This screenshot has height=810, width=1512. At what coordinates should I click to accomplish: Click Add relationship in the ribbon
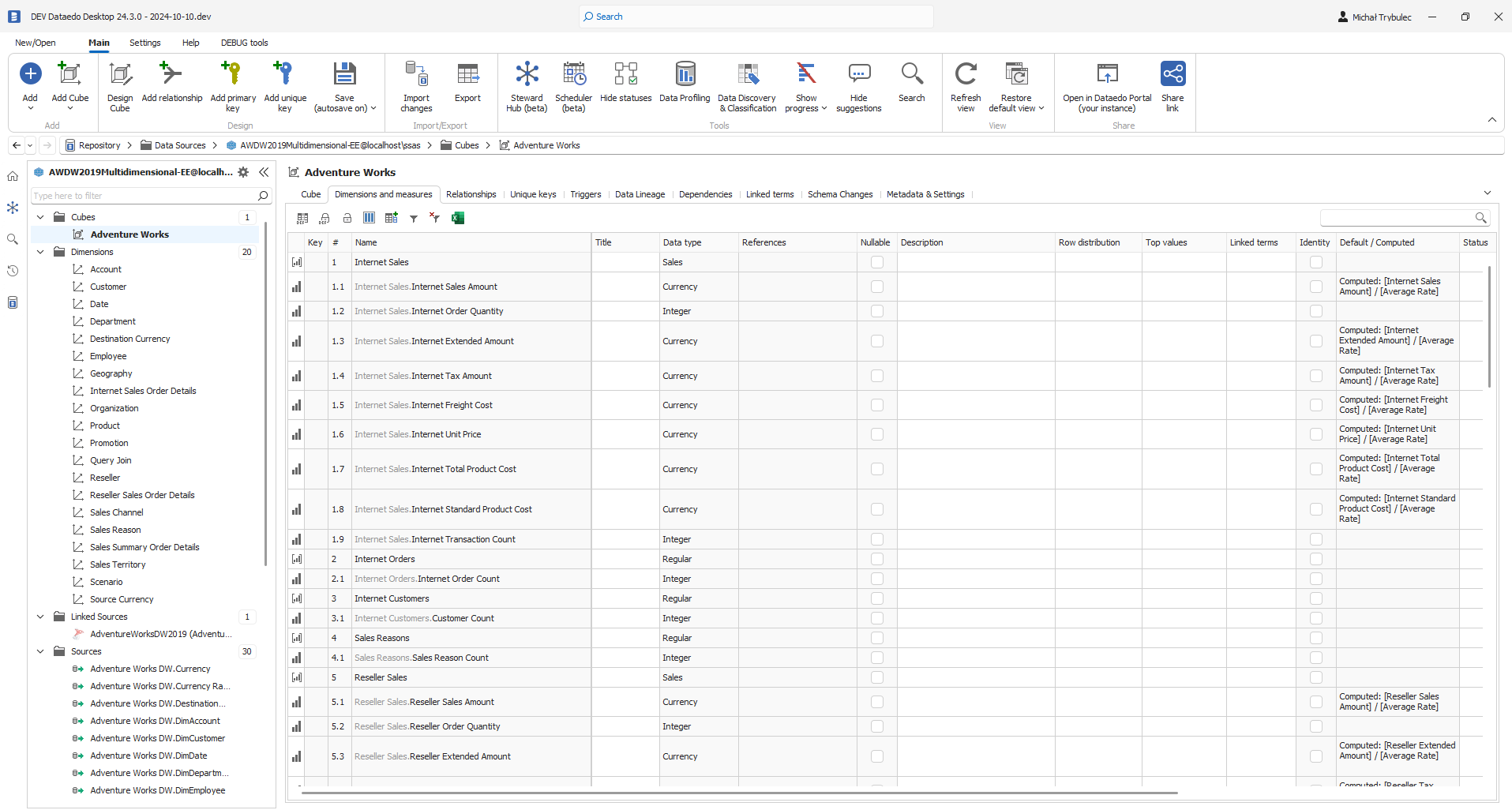[x=172, y=83]
